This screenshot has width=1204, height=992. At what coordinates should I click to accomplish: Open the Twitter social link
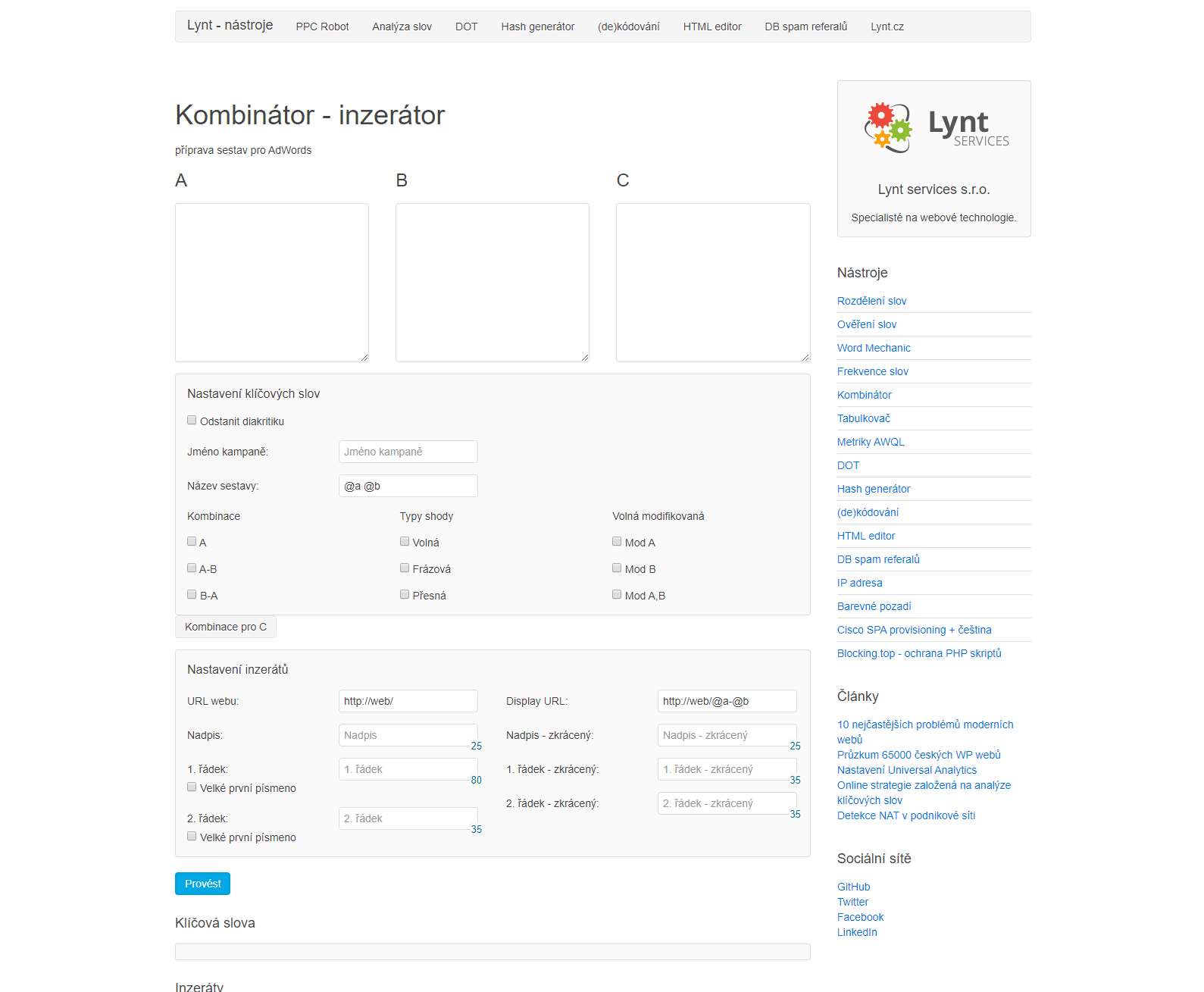[x=852, y=902]
